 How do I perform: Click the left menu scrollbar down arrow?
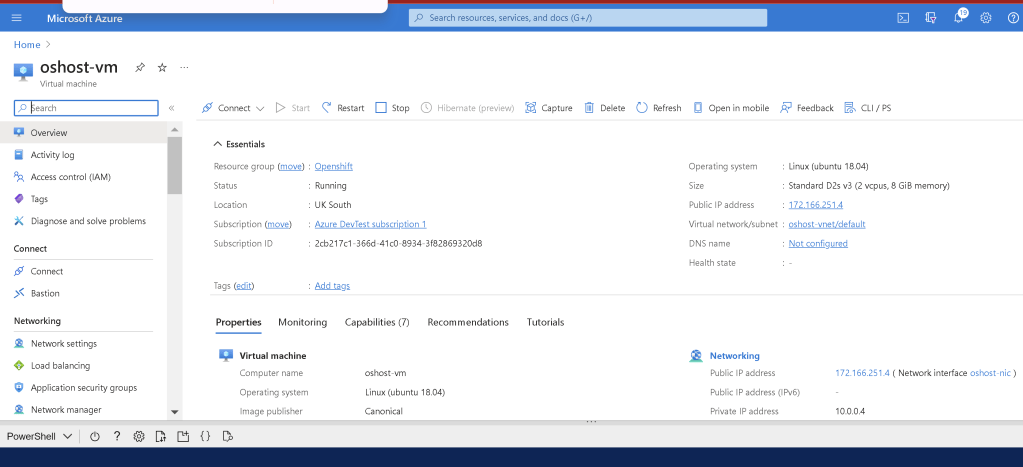pyautogui.click(x=174, y=412)
